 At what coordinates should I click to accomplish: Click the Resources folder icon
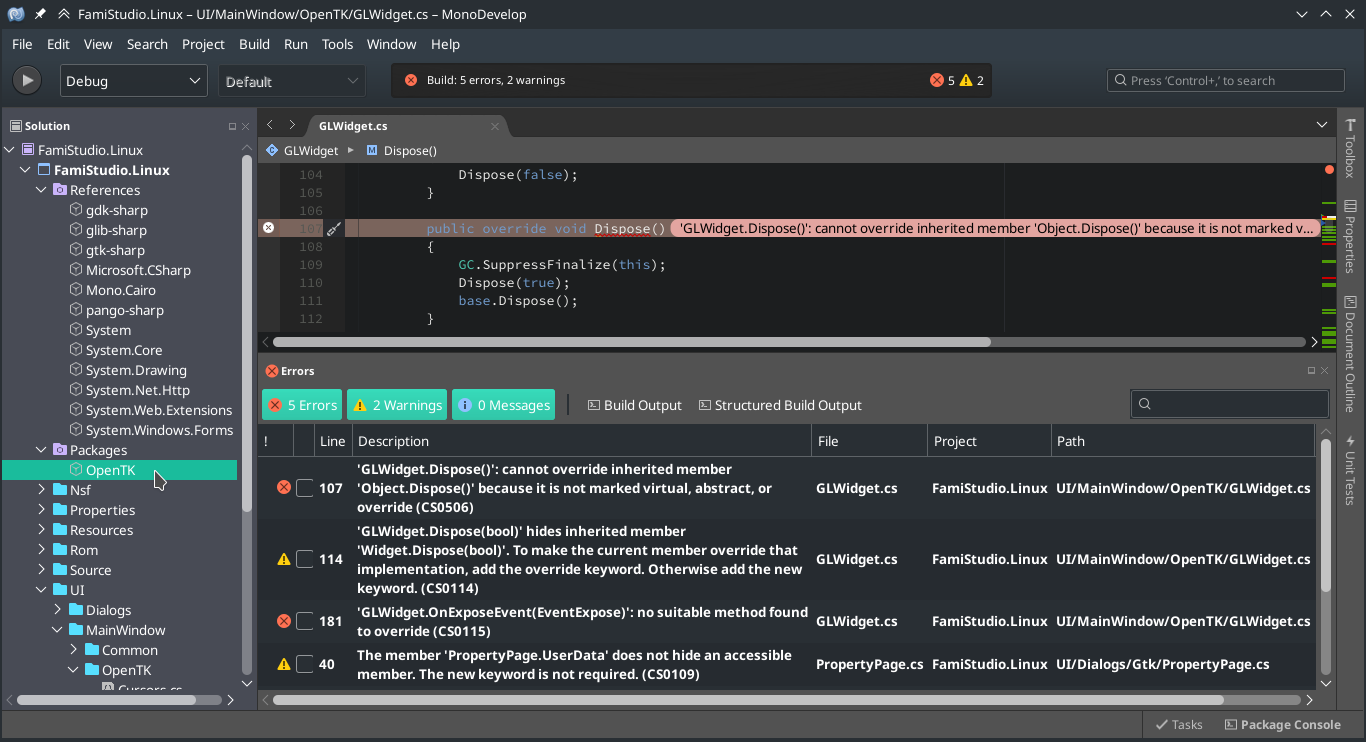point(60,530)
